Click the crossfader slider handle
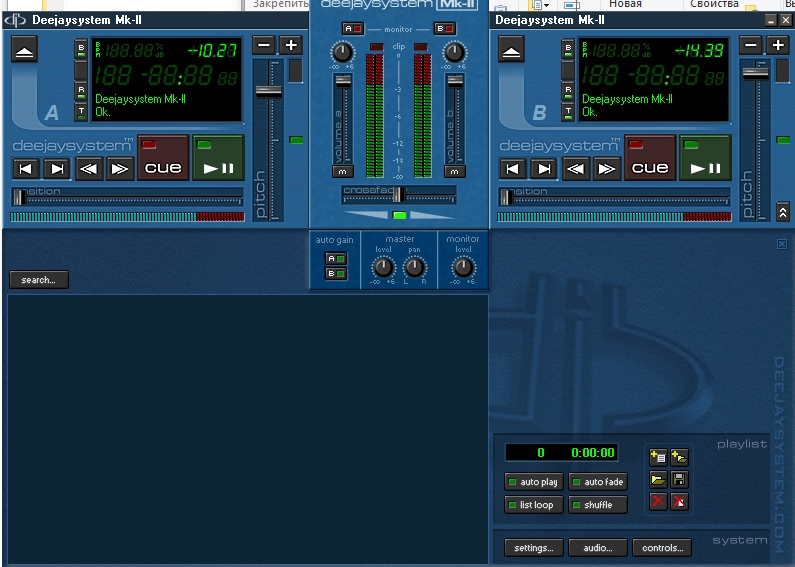 pyautogui.click(x=398, y=194)
